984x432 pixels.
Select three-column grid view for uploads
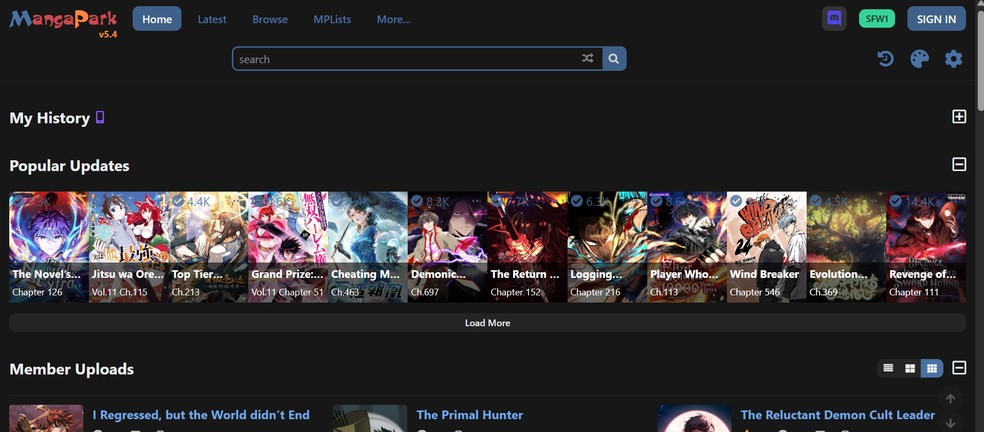(x=932, y=368)
